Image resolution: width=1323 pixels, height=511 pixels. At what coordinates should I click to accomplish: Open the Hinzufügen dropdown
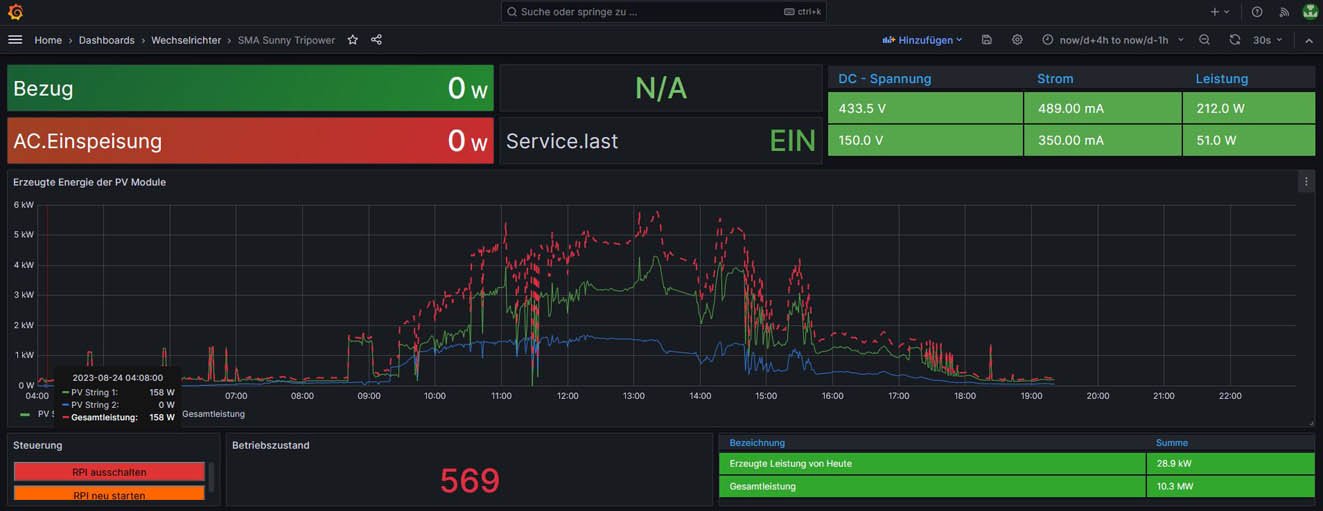point(922,40)
